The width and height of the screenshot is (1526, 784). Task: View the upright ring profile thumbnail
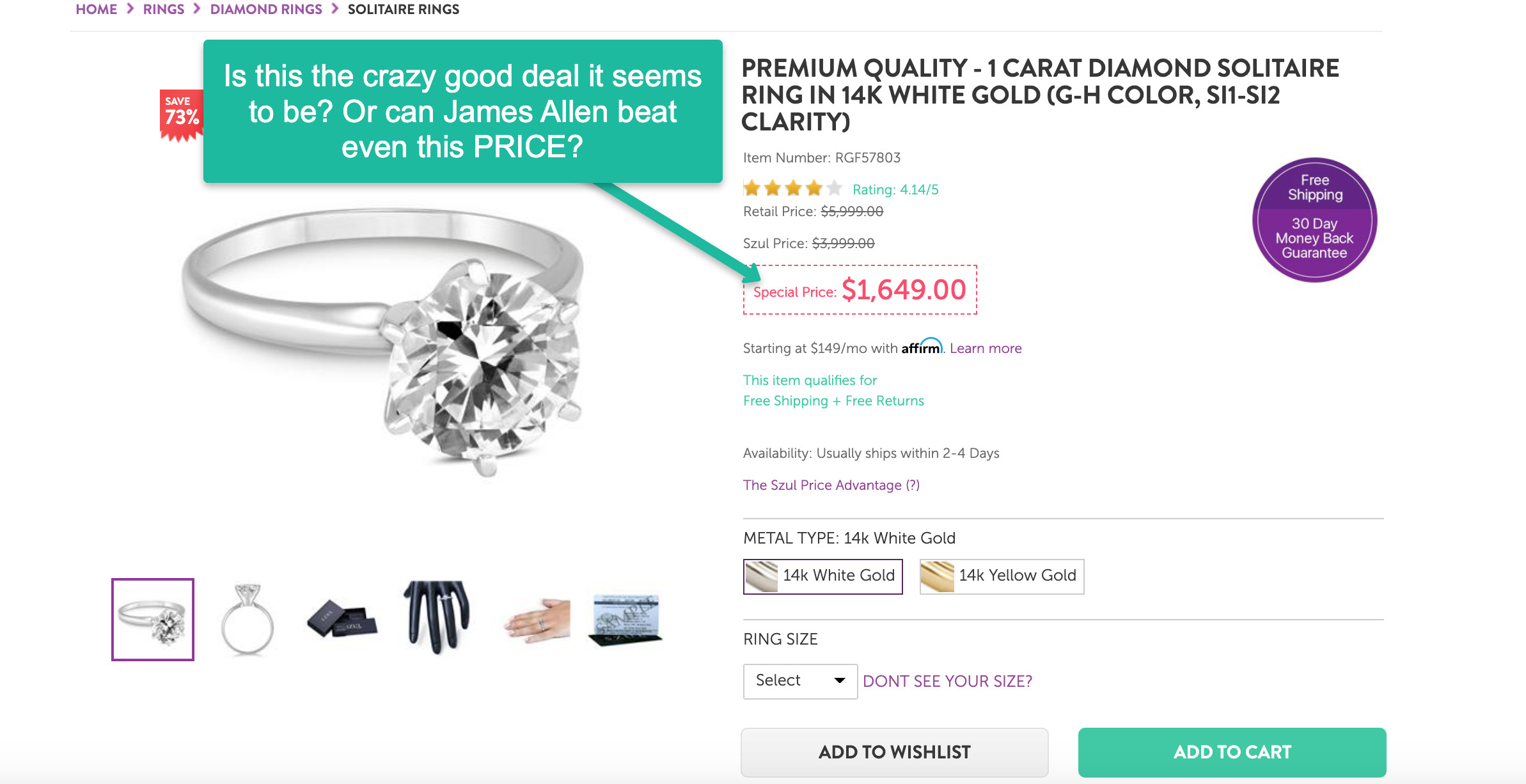248,619
